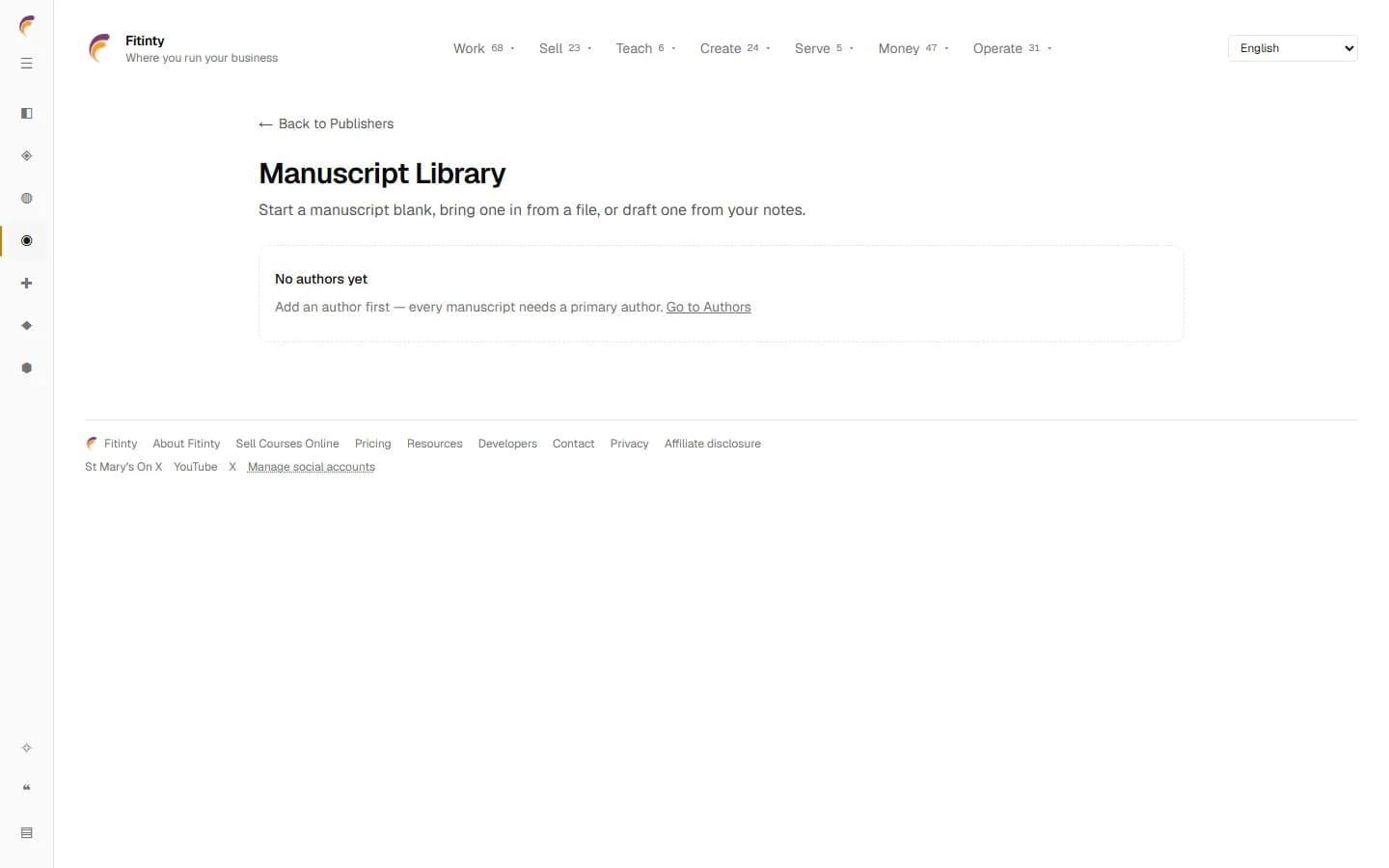Follow the Go to Authors link
Viewport: 1389px width, 868px height.
coord(708,307)
